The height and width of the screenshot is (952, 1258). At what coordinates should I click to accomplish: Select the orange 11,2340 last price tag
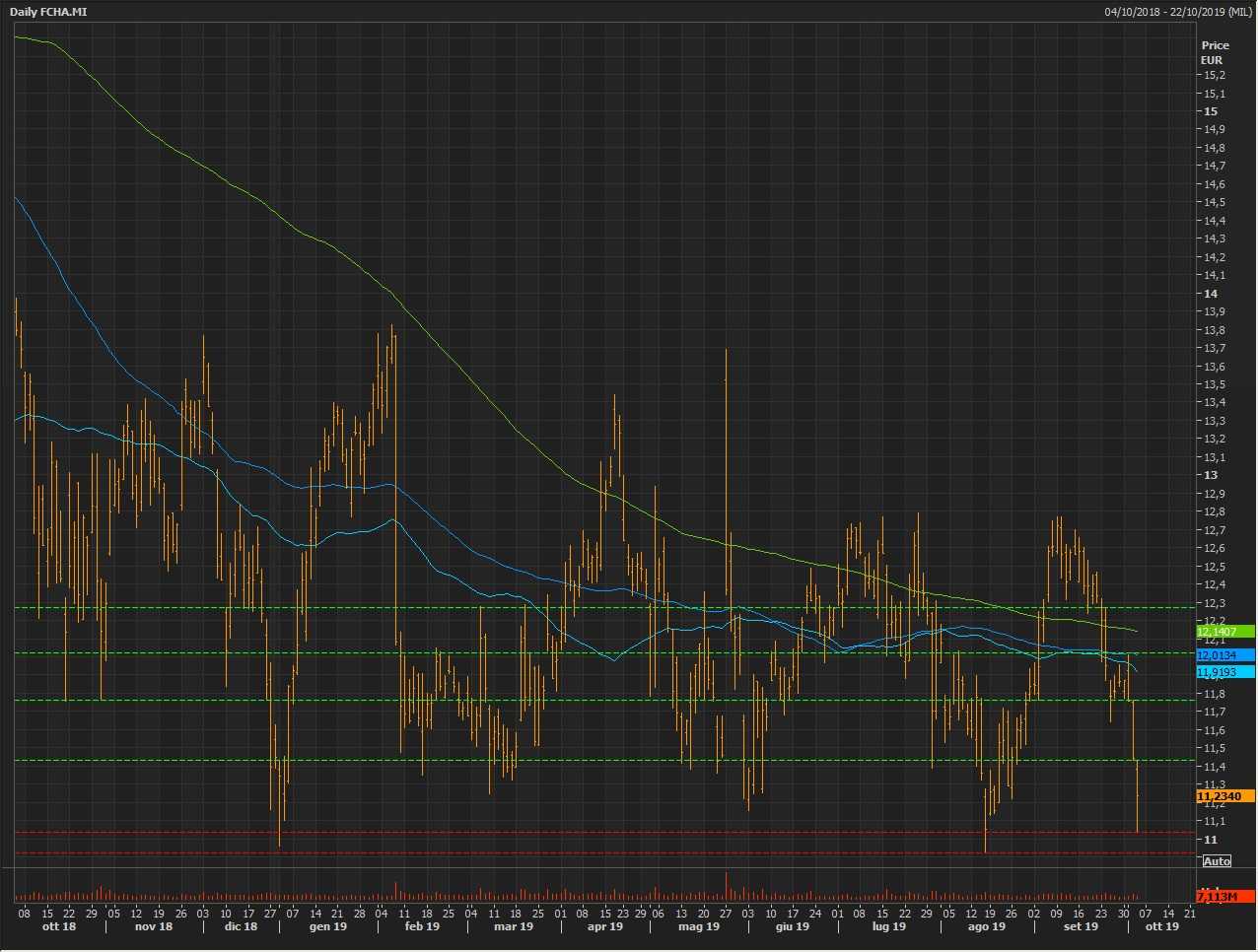click(x=1224, y=796)
